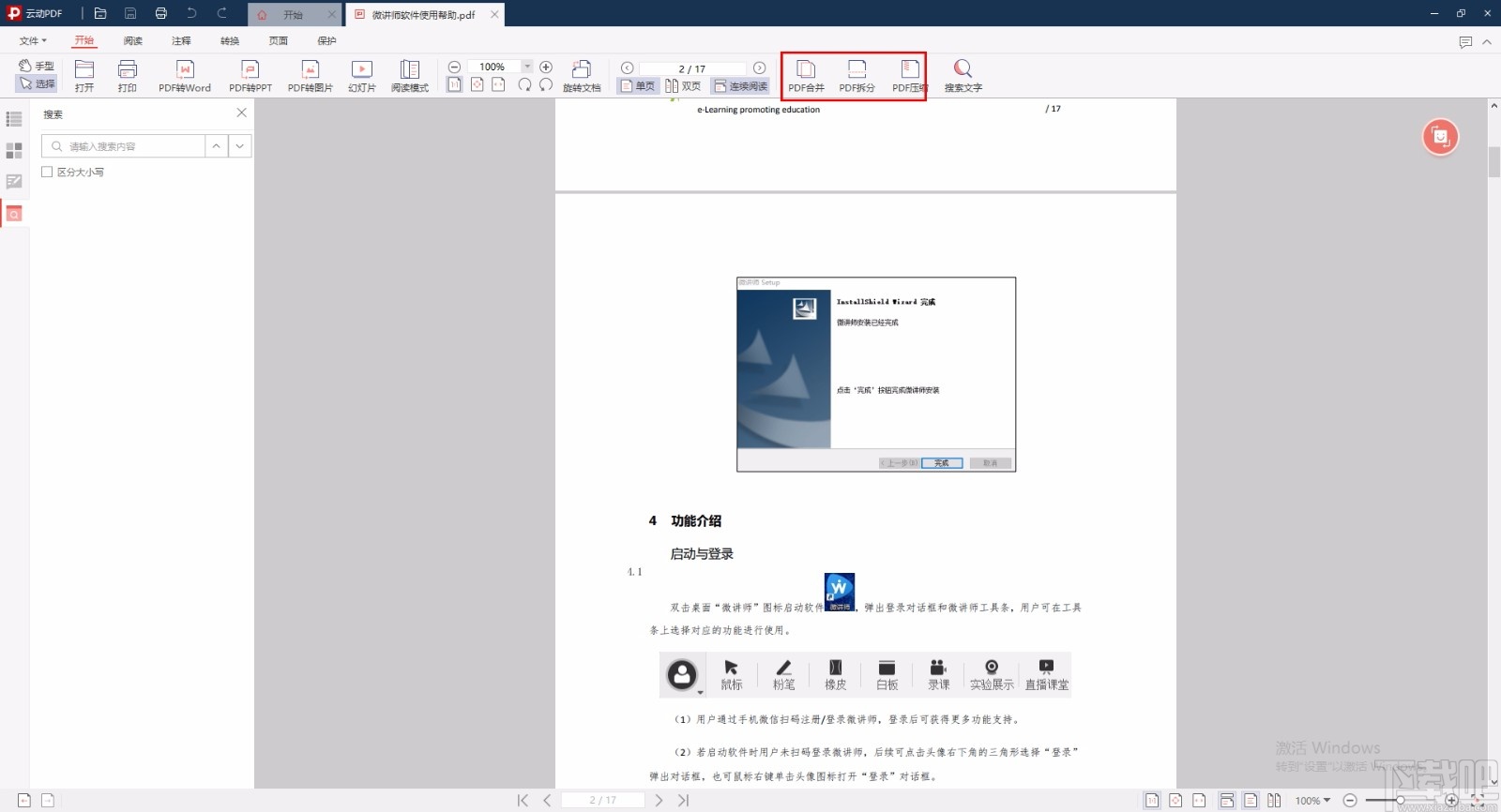The image size is (1501, 812).
Task: Select the 阅读 ribbon tab
Action: point(133,41)
